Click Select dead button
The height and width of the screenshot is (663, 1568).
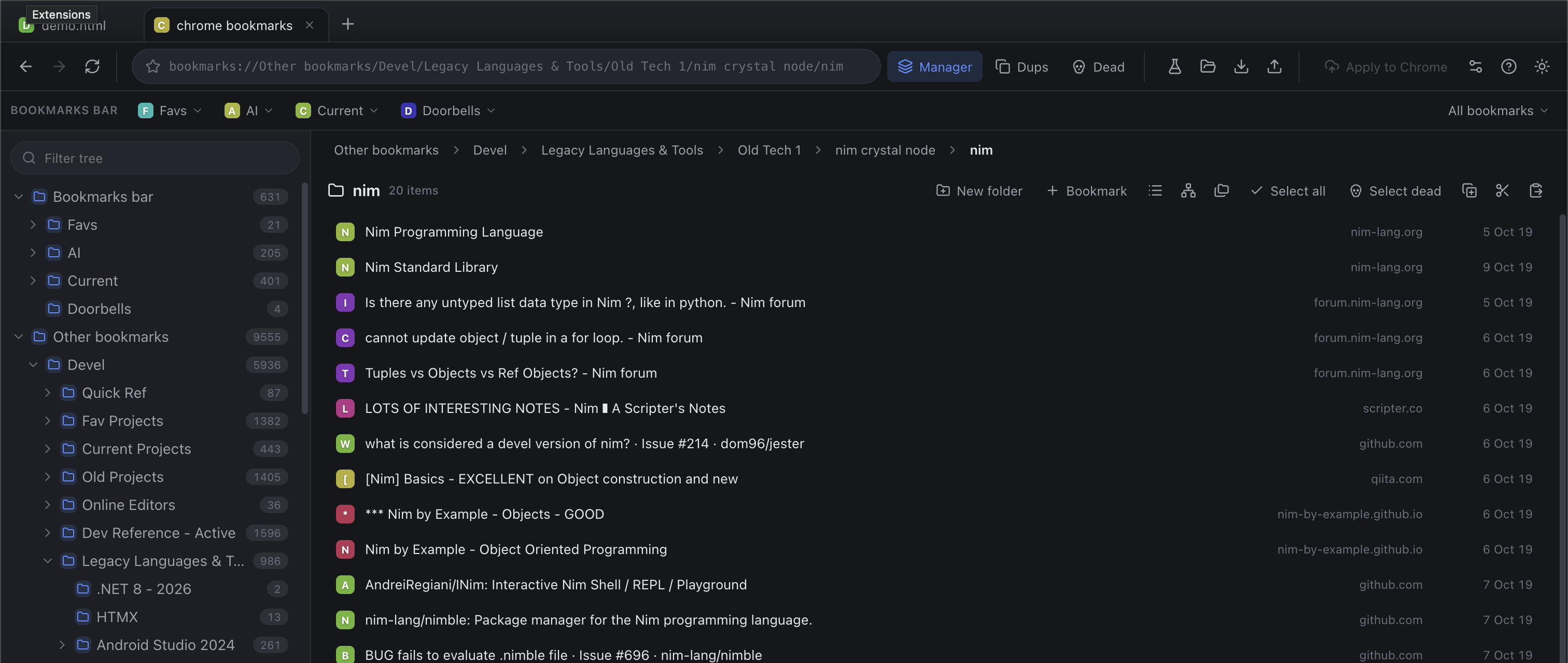[1395, 190]
